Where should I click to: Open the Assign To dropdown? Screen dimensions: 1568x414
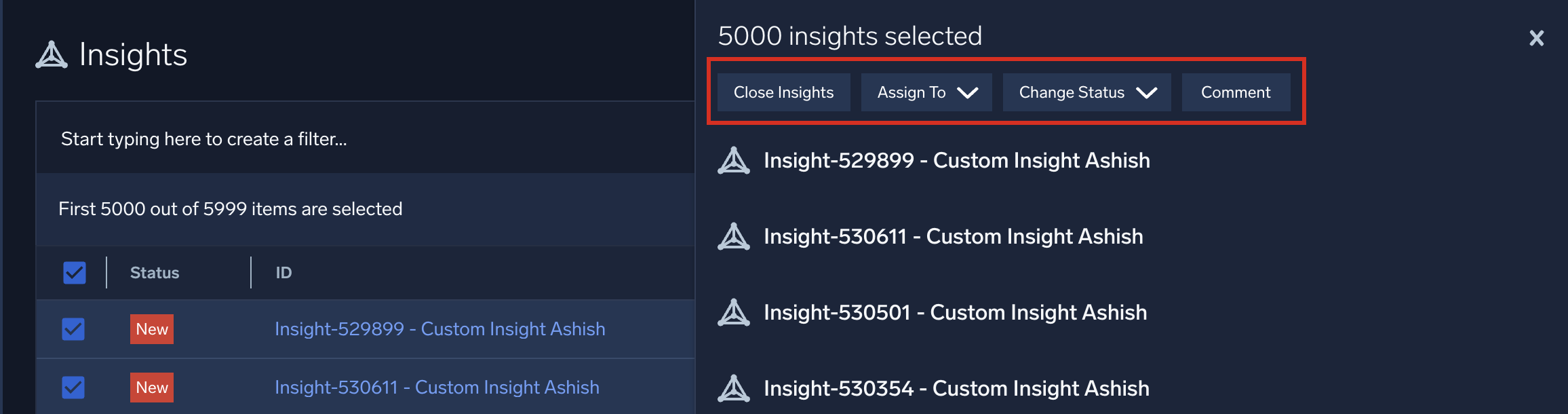click(x=926, y=92)
